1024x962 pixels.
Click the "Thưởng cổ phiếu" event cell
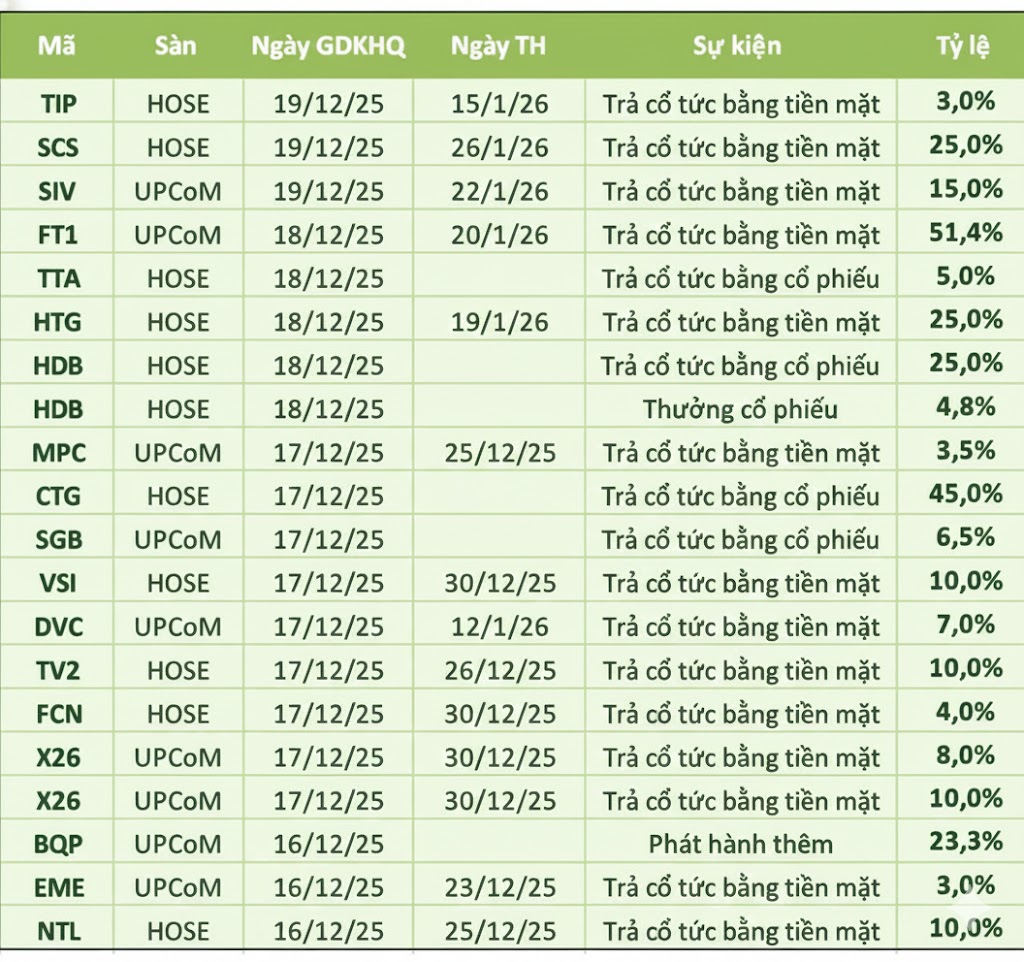click(x=740, y=409)
